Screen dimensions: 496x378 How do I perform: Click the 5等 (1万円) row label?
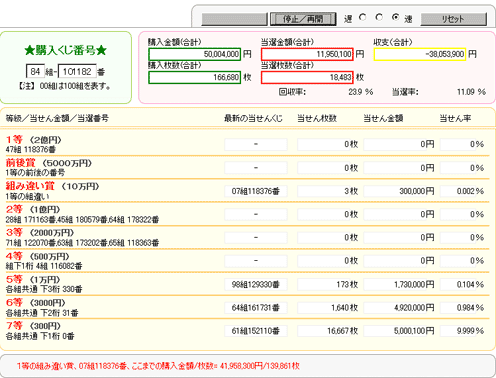point(33,280)
